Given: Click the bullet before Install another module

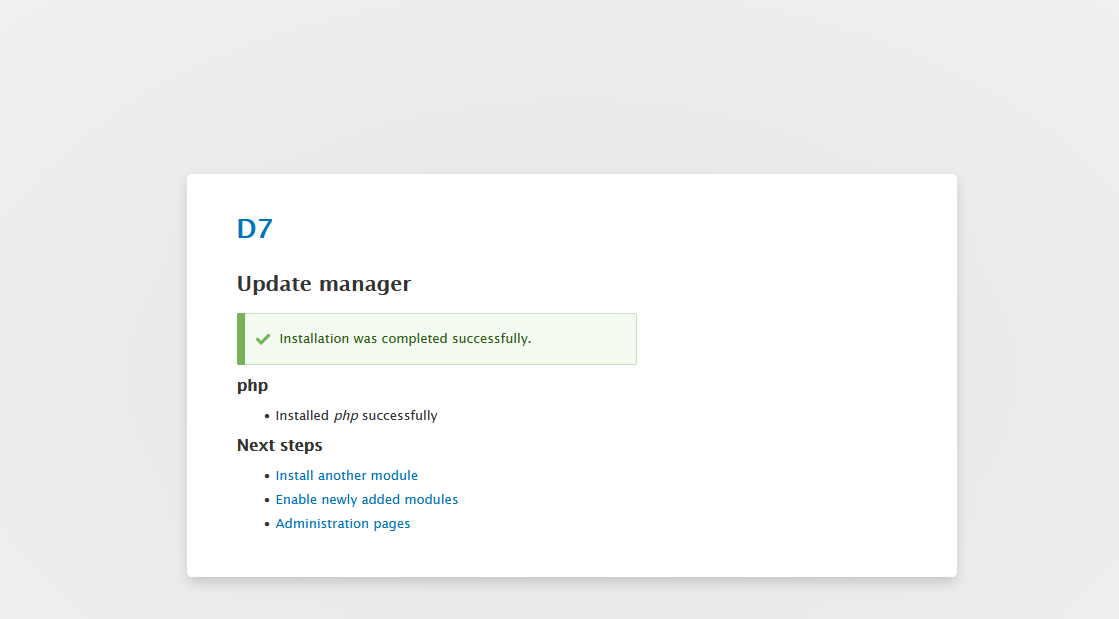Looking at the screenshot, I should click(267, 476).
